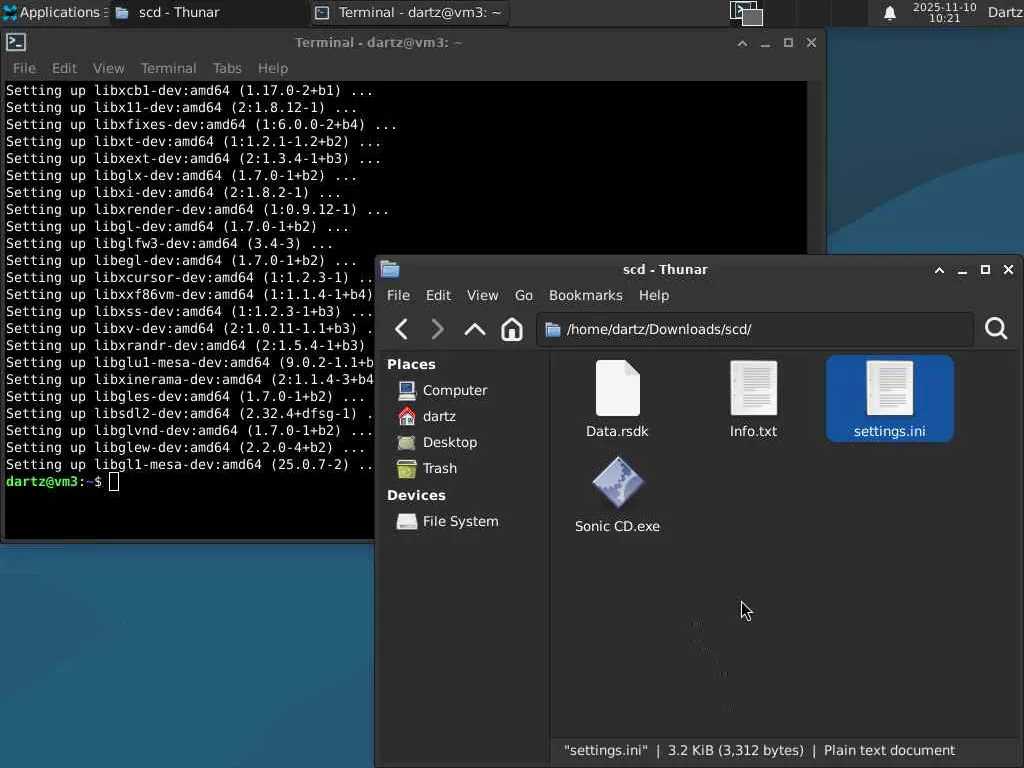Open Terminal View menu
1024x768 pixels.
pos(108,68)
